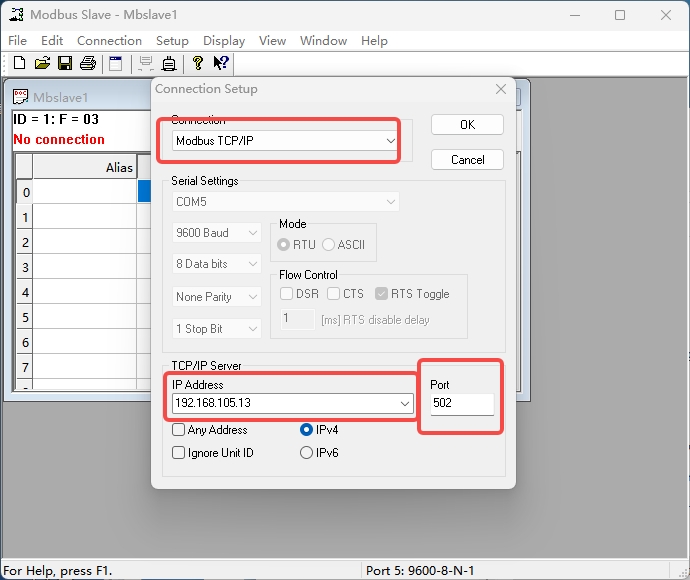Click the Save floppy disk icon
Image resolution: width=690 pixels, height=580 pixels.
(x=65, y=64)
